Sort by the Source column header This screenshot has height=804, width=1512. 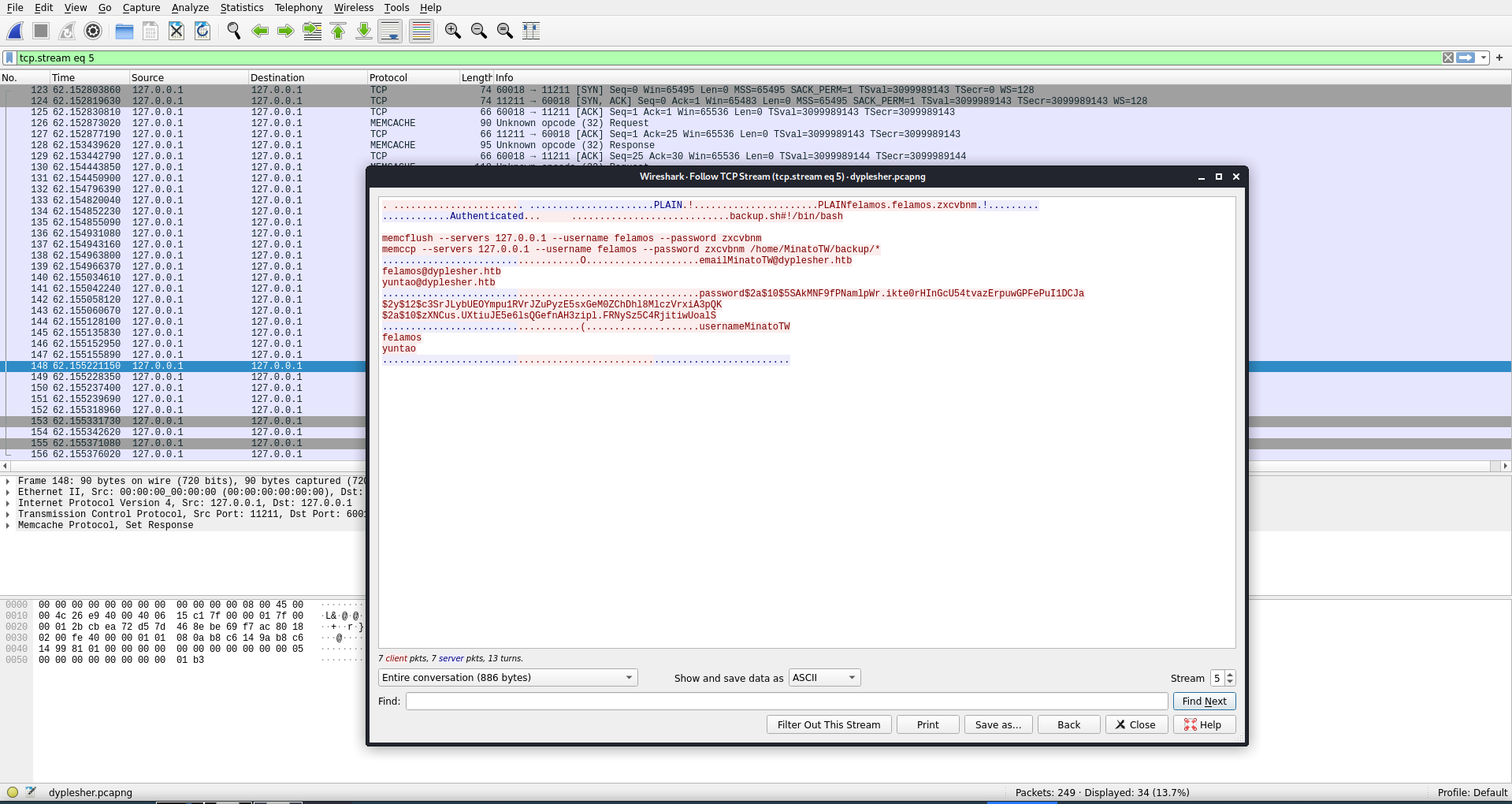[x=188, y=77]
